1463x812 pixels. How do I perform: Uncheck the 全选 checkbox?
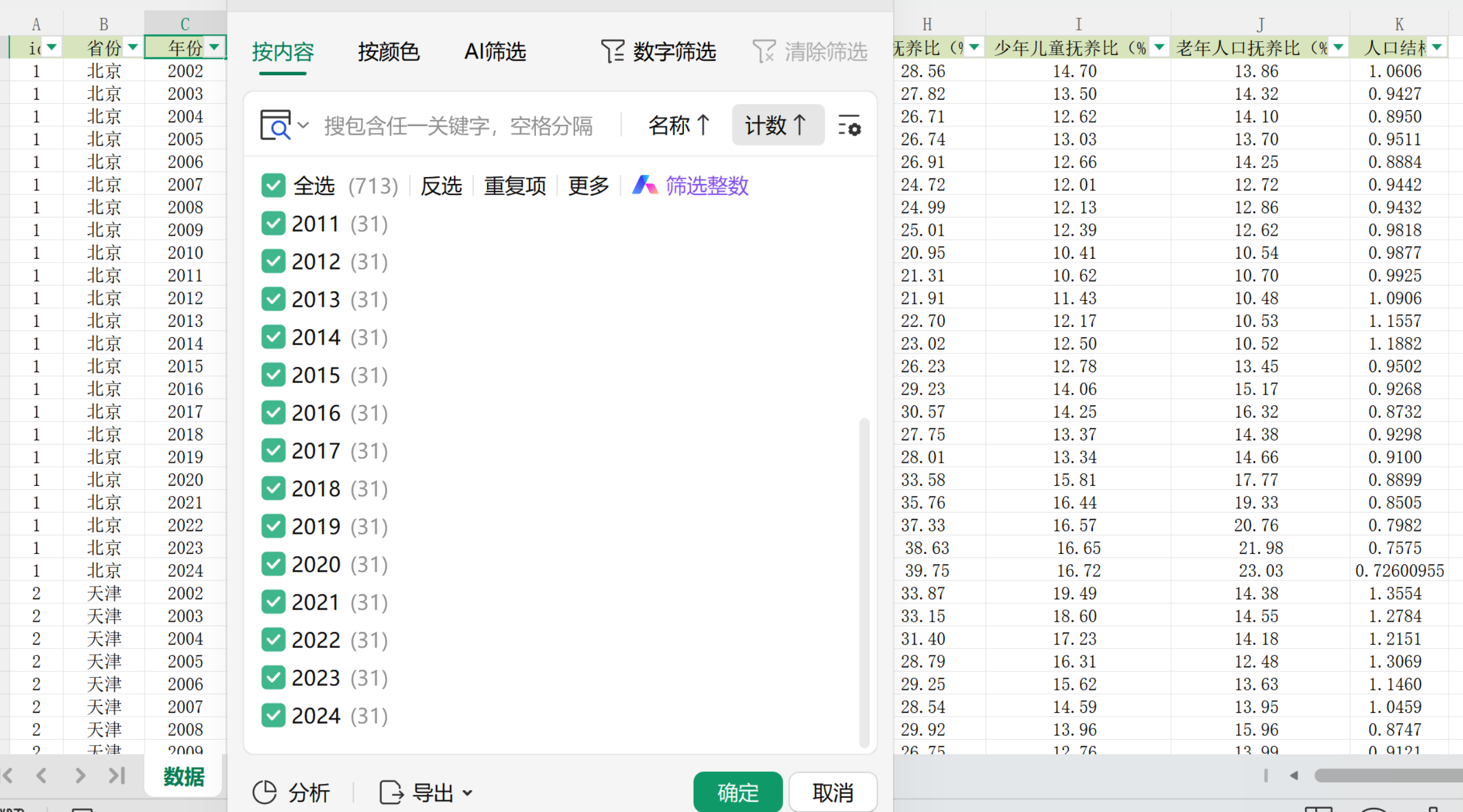point(273,185)
